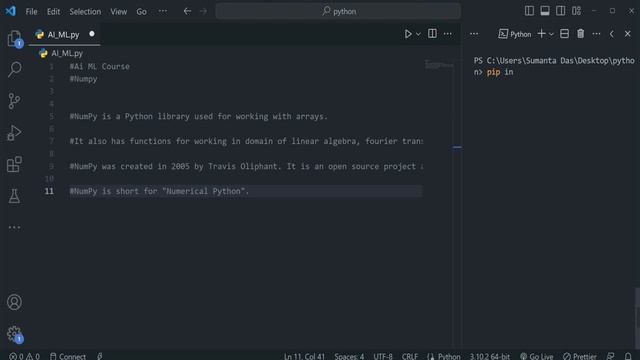Click the 'pip in' terminal command line
Screen dimensions: 640x360
[x=500, y=72]
